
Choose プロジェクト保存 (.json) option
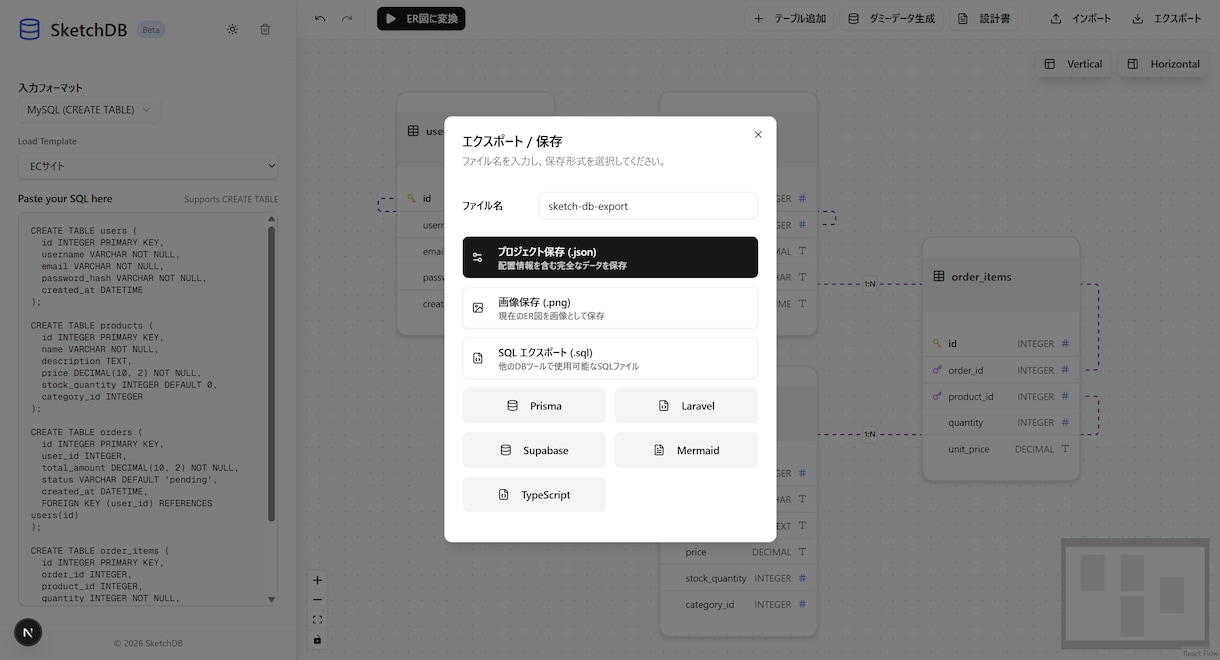pos(610,257)
